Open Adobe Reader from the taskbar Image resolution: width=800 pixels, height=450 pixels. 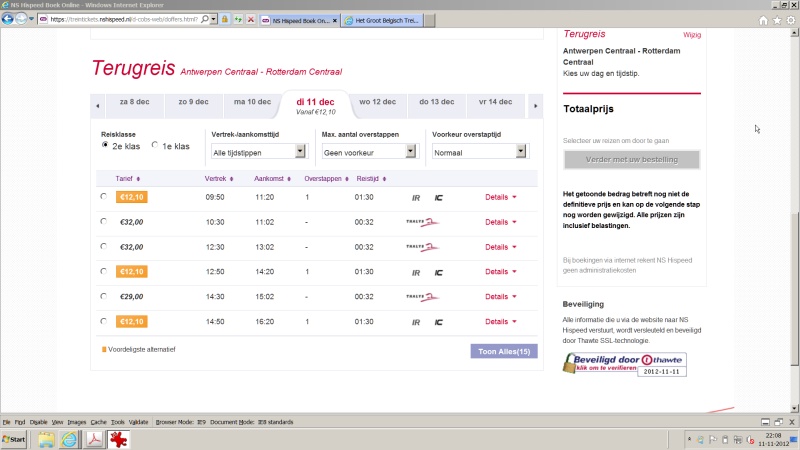tap(96, 439)
